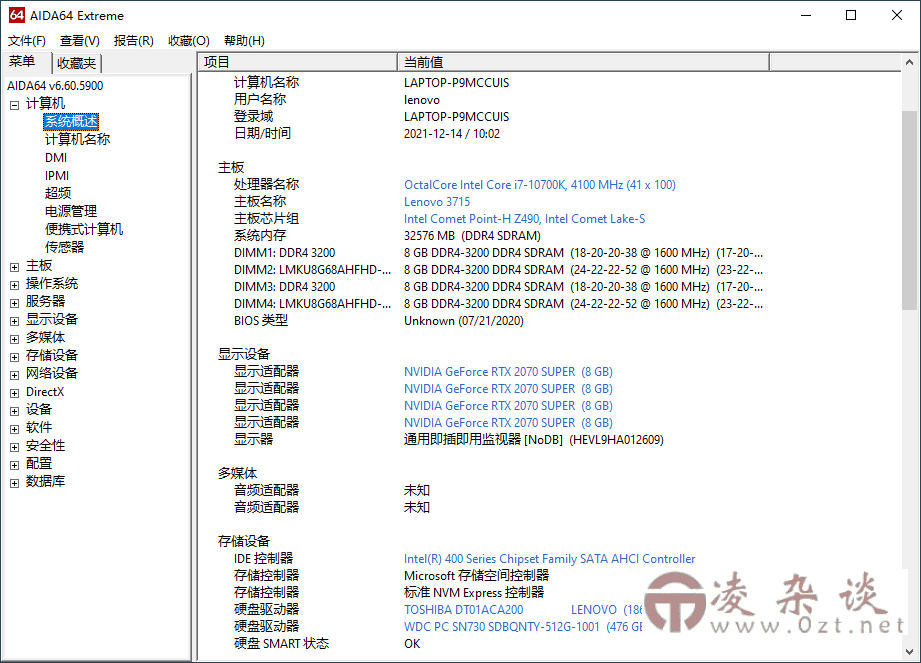This screenshot has width=921, height=663.
Task: Open the WDC PC SN730 drive link
Action: (x=523, y=627)
